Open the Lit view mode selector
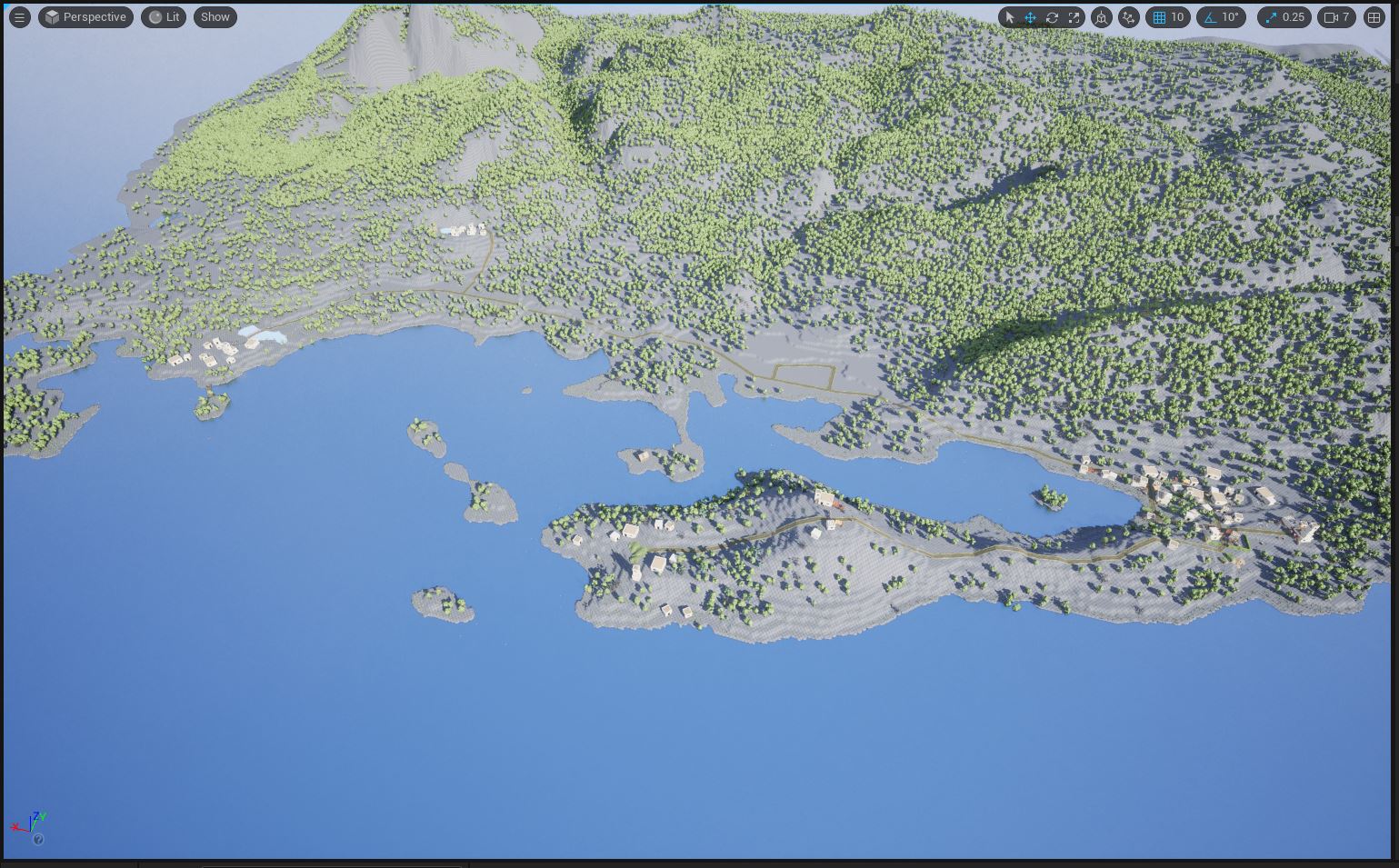 click(x=164, y=16)
